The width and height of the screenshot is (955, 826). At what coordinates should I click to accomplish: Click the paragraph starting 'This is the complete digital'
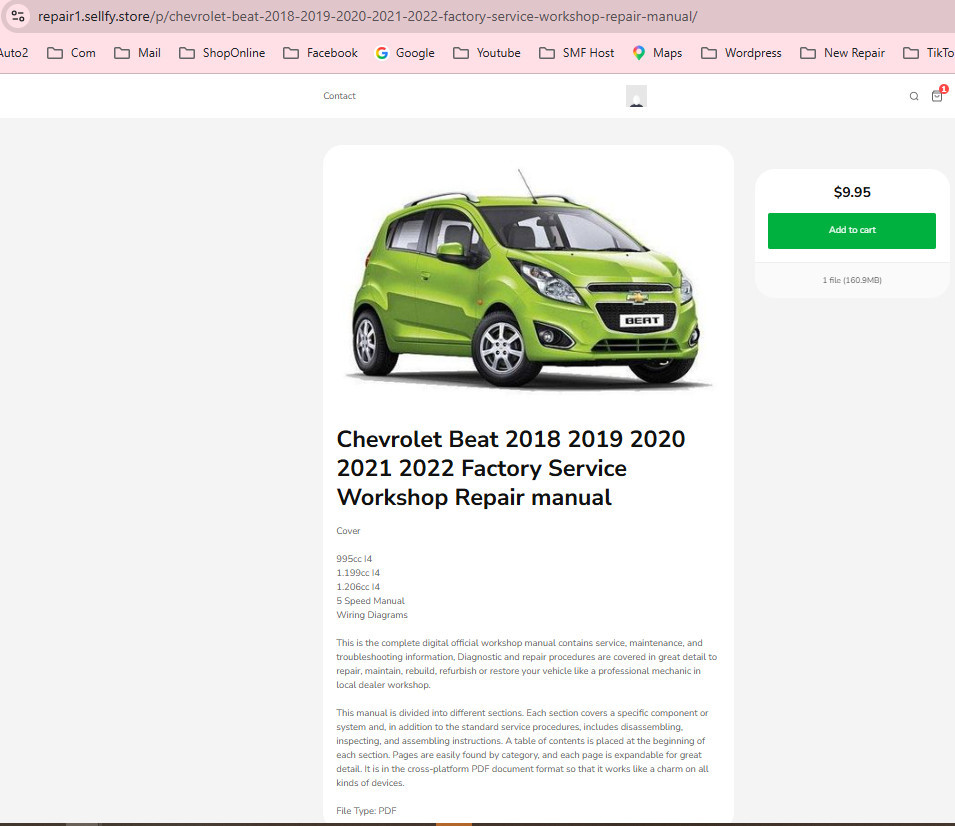(x=527, y=664)
